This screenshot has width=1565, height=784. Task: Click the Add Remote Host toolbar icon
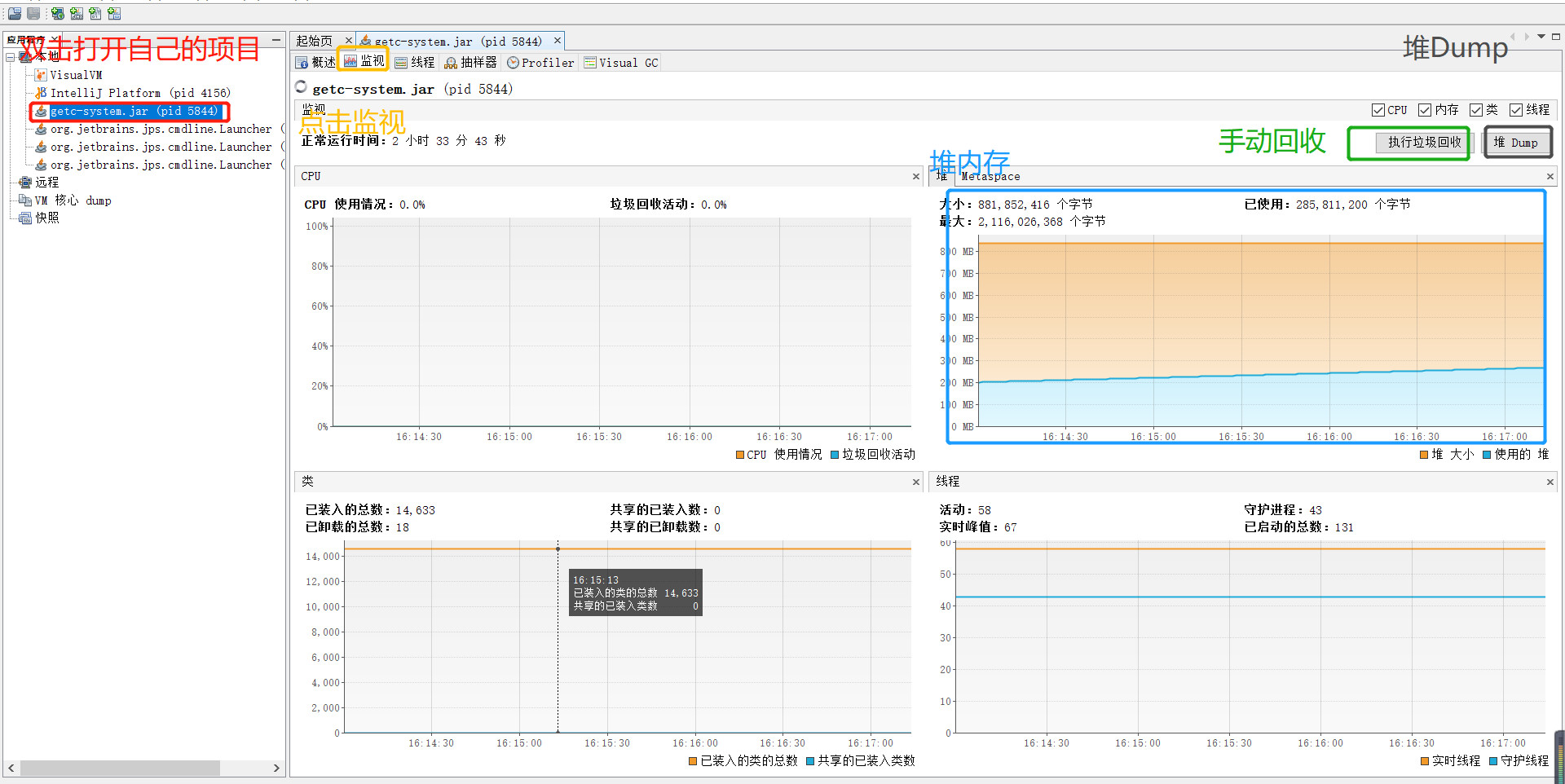click(x=57, y=13)
